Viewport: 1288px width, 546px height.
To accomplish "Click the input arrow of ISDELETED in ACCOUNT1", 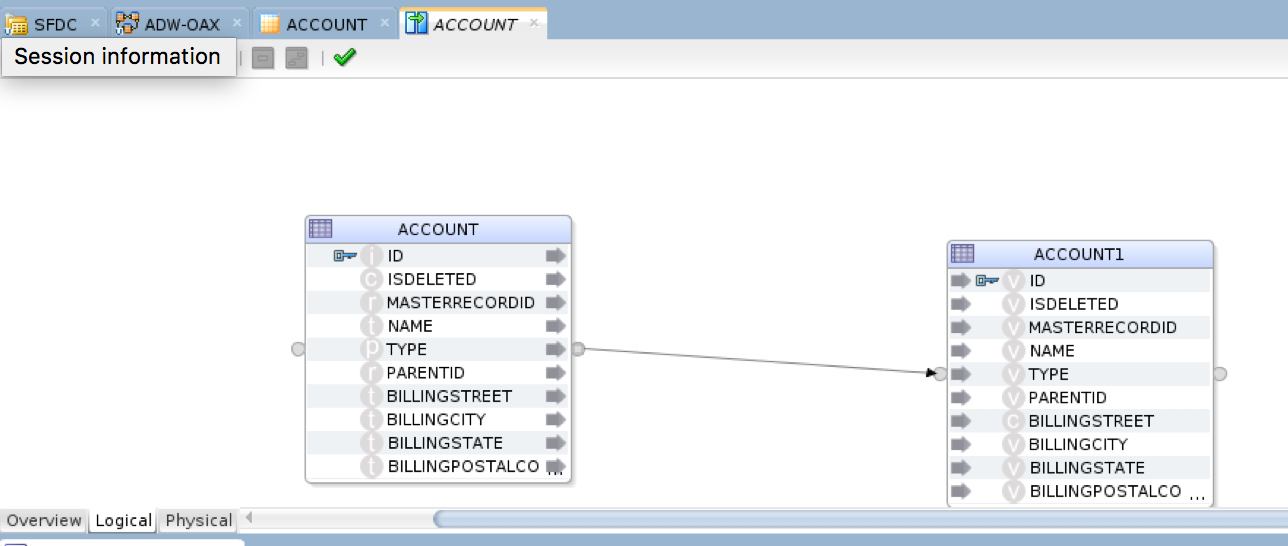I will point(961,304).
